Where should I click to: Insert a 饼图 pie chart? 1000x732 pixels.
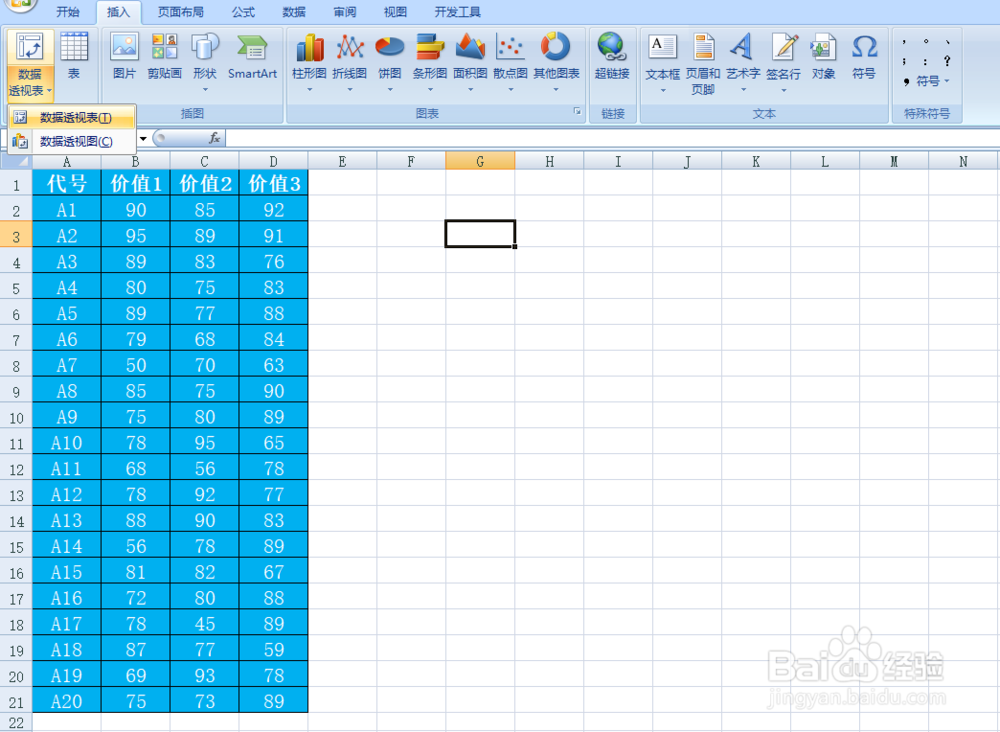390,62
